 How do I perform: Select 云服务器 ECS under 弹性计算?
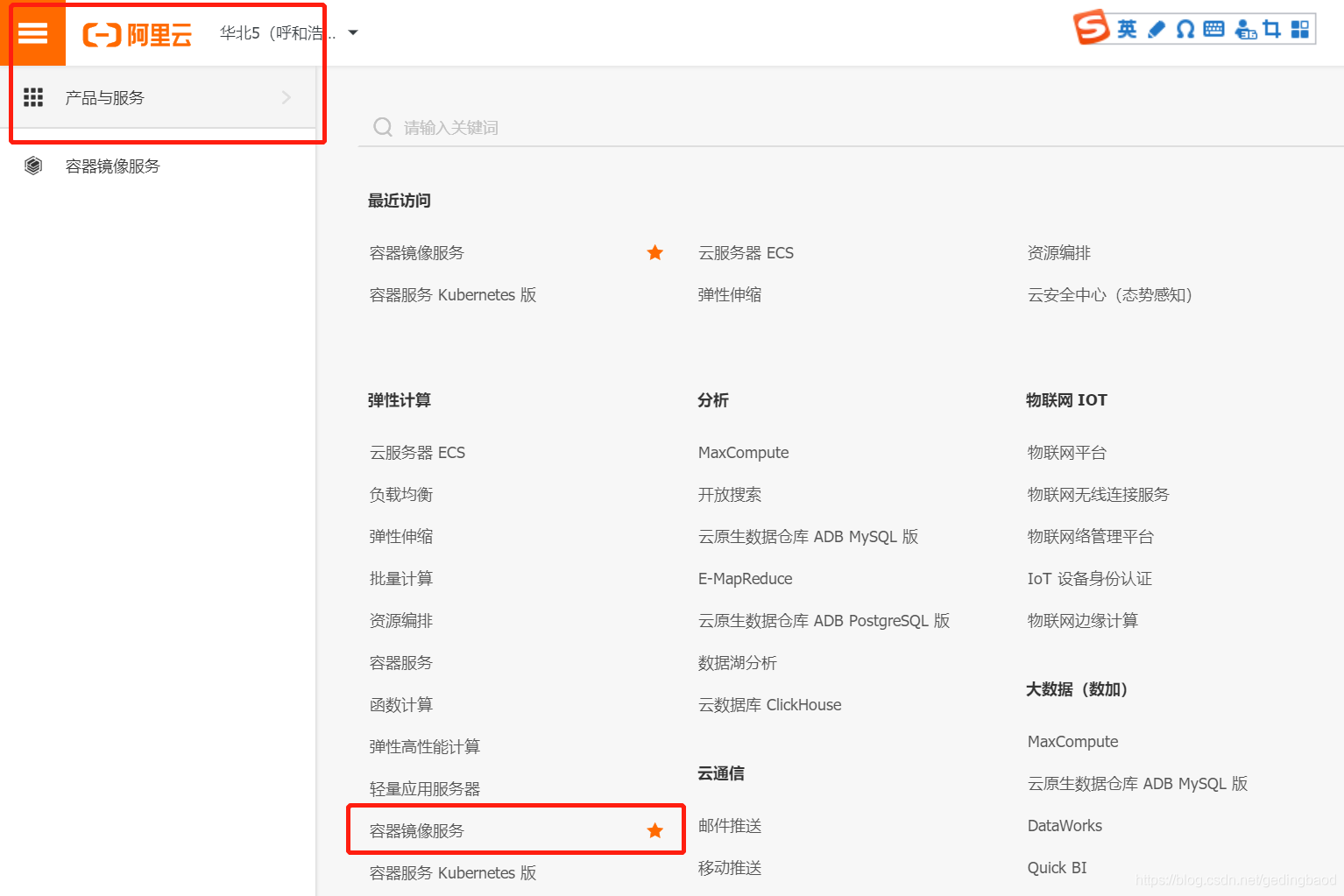[417, 453]
